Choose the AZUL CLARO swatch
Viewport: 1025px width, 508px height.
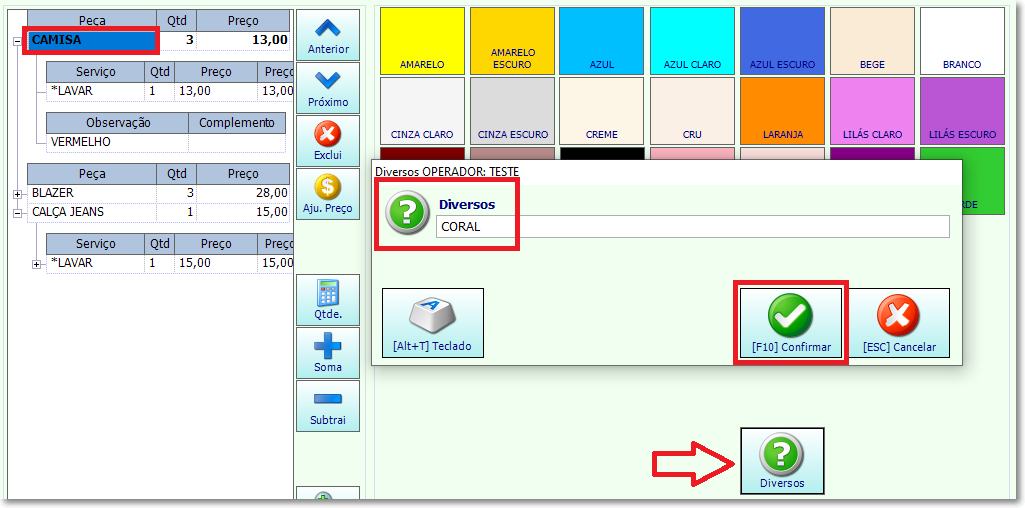click(x=692, y=41)
